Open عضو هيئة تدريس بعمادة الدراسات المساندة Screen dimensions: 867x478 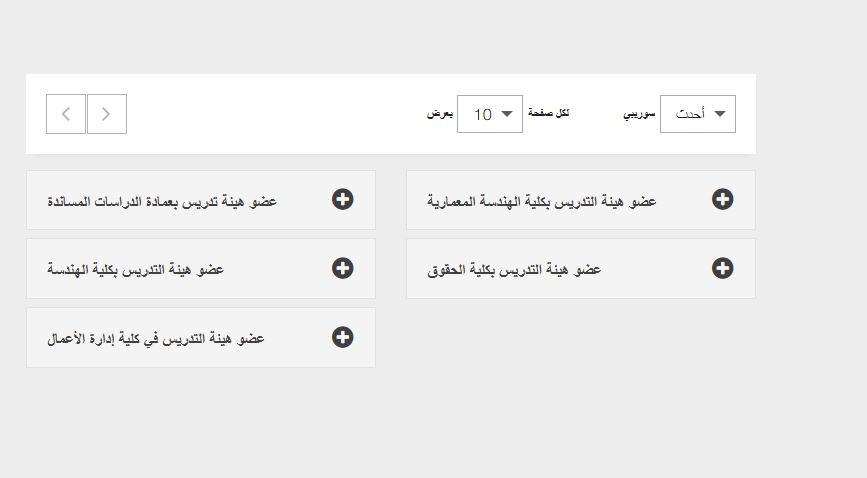point(162,201)
